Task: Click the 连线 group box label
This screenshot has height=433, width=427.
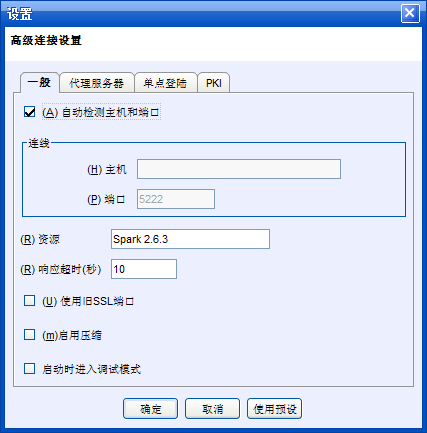Action: click(x=39, y=143)
